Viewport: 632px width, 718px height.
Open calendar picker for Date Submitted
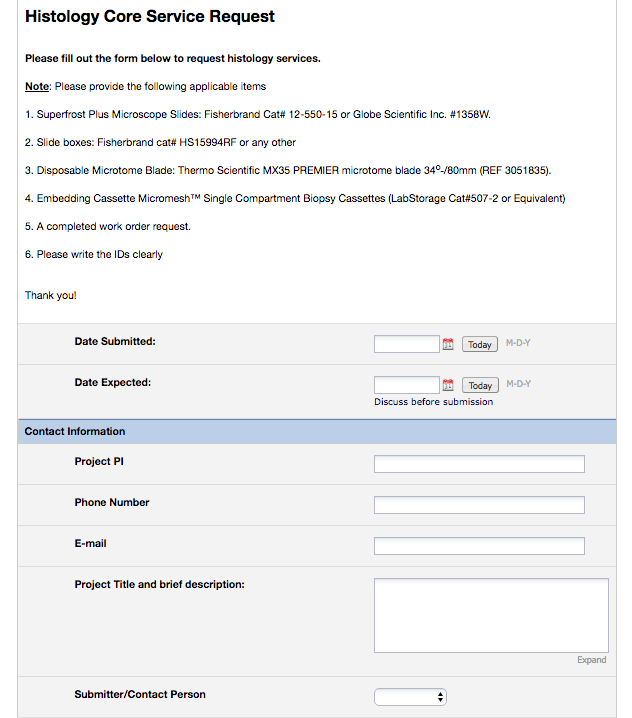tap(448, 344)
